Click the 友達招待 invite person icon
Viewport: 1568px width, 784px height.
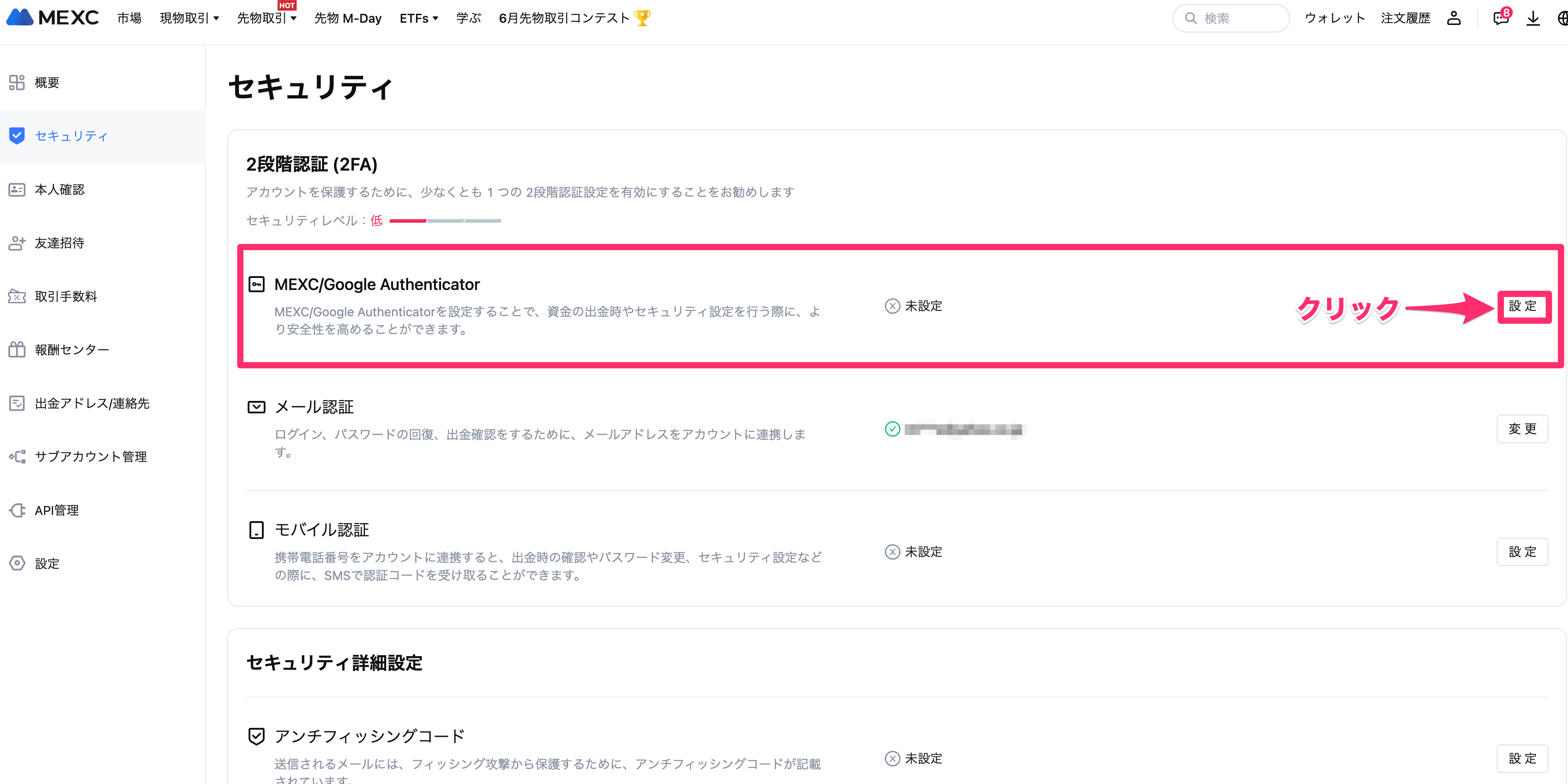click(17, 243)
